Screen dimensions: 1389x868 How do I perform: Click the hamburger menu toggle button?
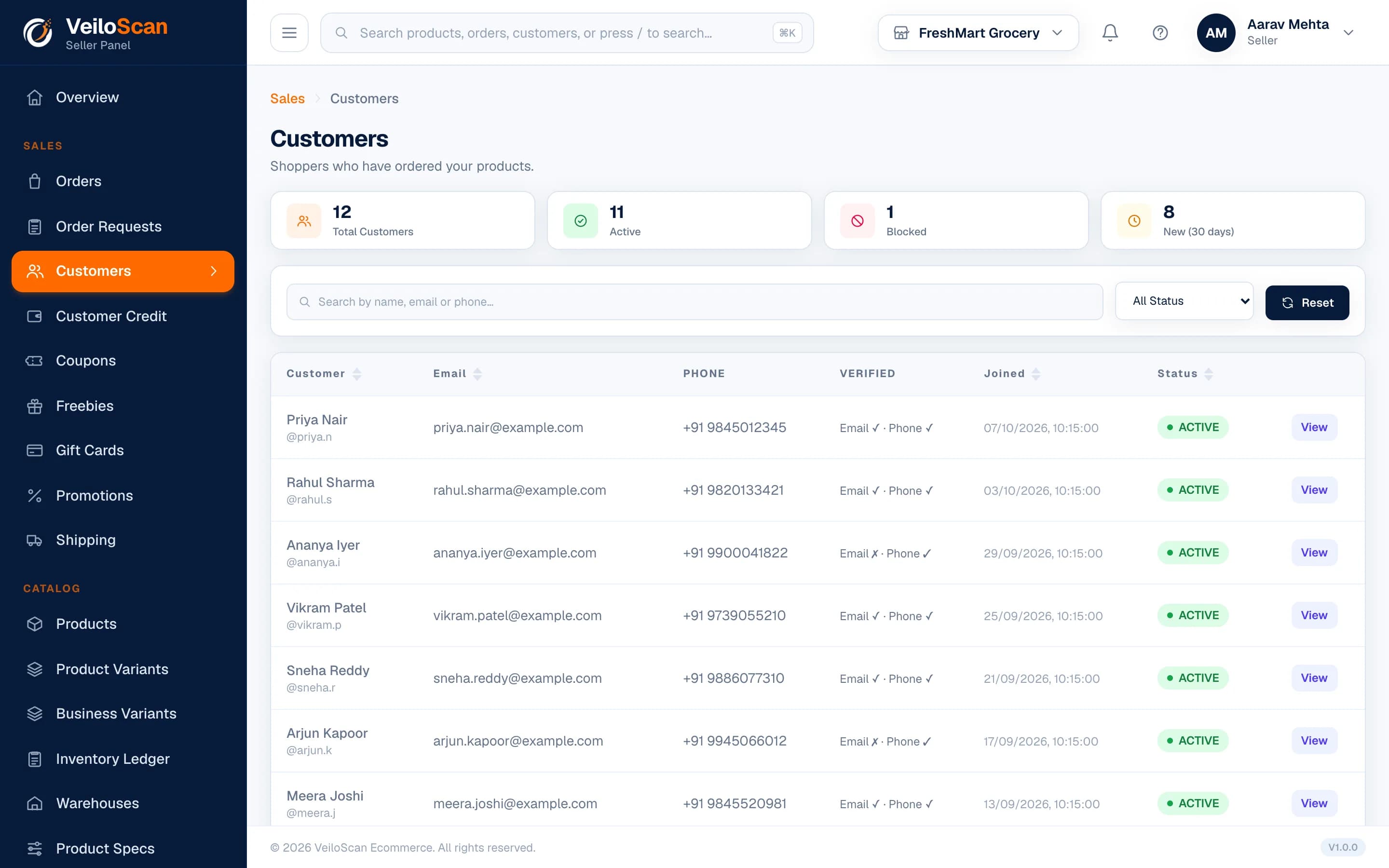[x=289, y=33]
